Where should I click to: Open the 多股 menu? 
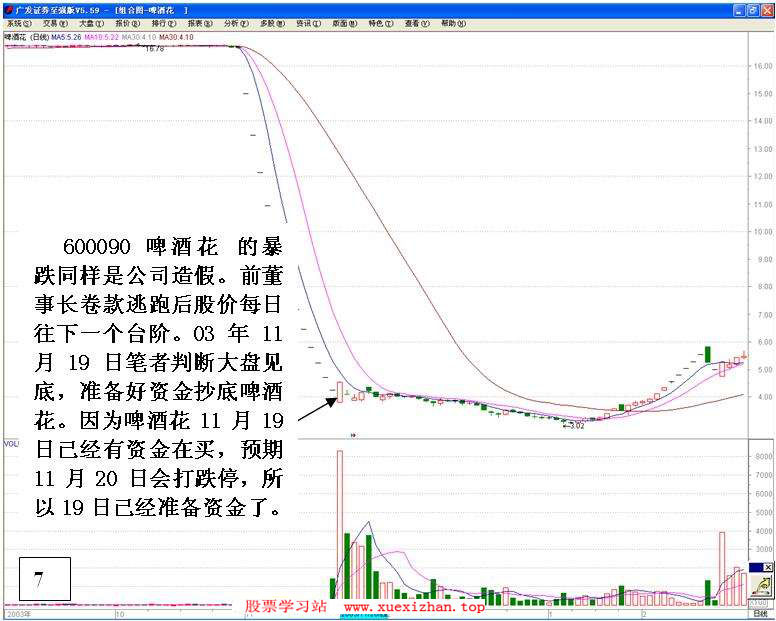point(272,23)
